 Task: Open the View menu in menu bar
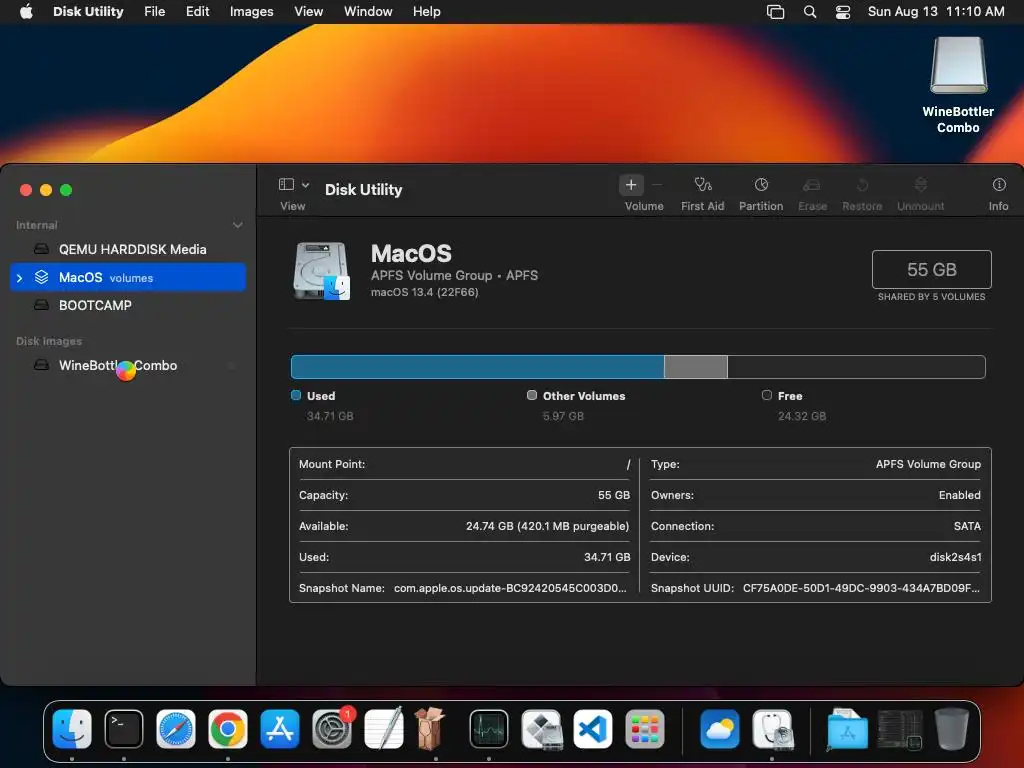(x=308, y=11)
